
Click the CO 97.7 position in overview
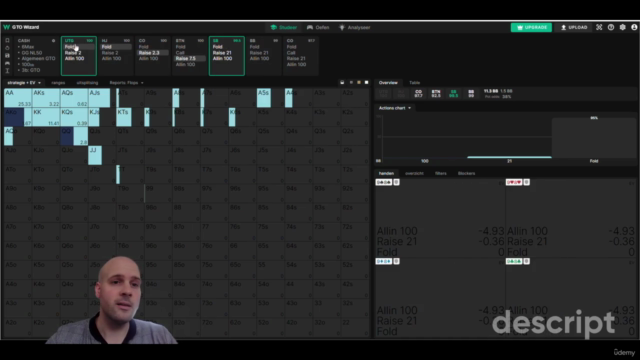click(418, 93)
